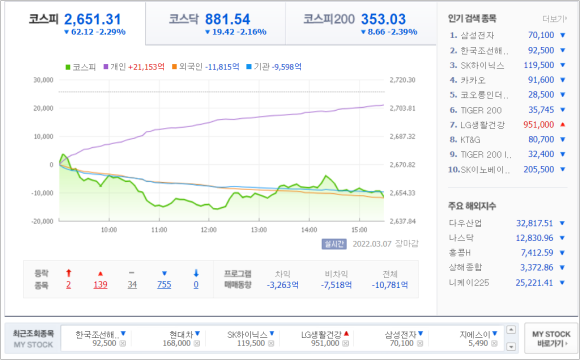Click the 실시간 badge below chart
580x360 pixels.
point(334,244)
